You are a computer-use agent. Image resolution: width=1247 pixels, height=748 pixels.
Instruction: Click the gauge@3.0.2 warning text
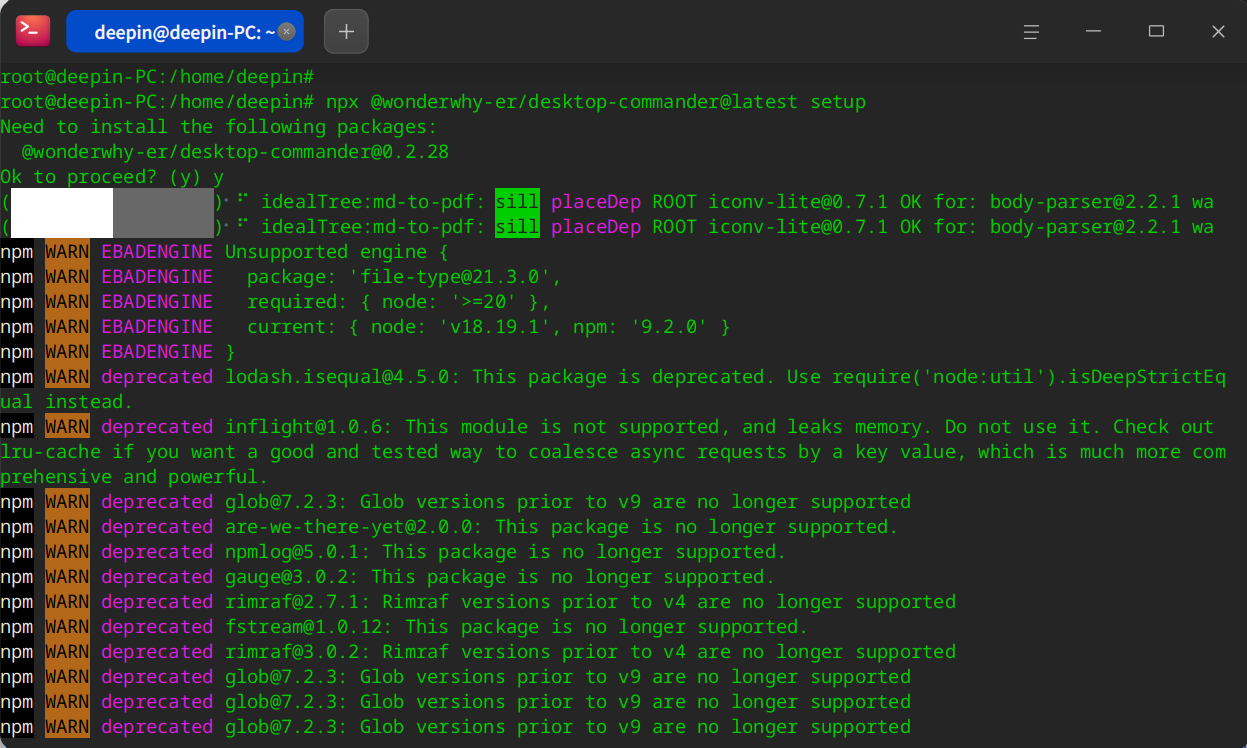pyautogui.click(x=500, y=577)
